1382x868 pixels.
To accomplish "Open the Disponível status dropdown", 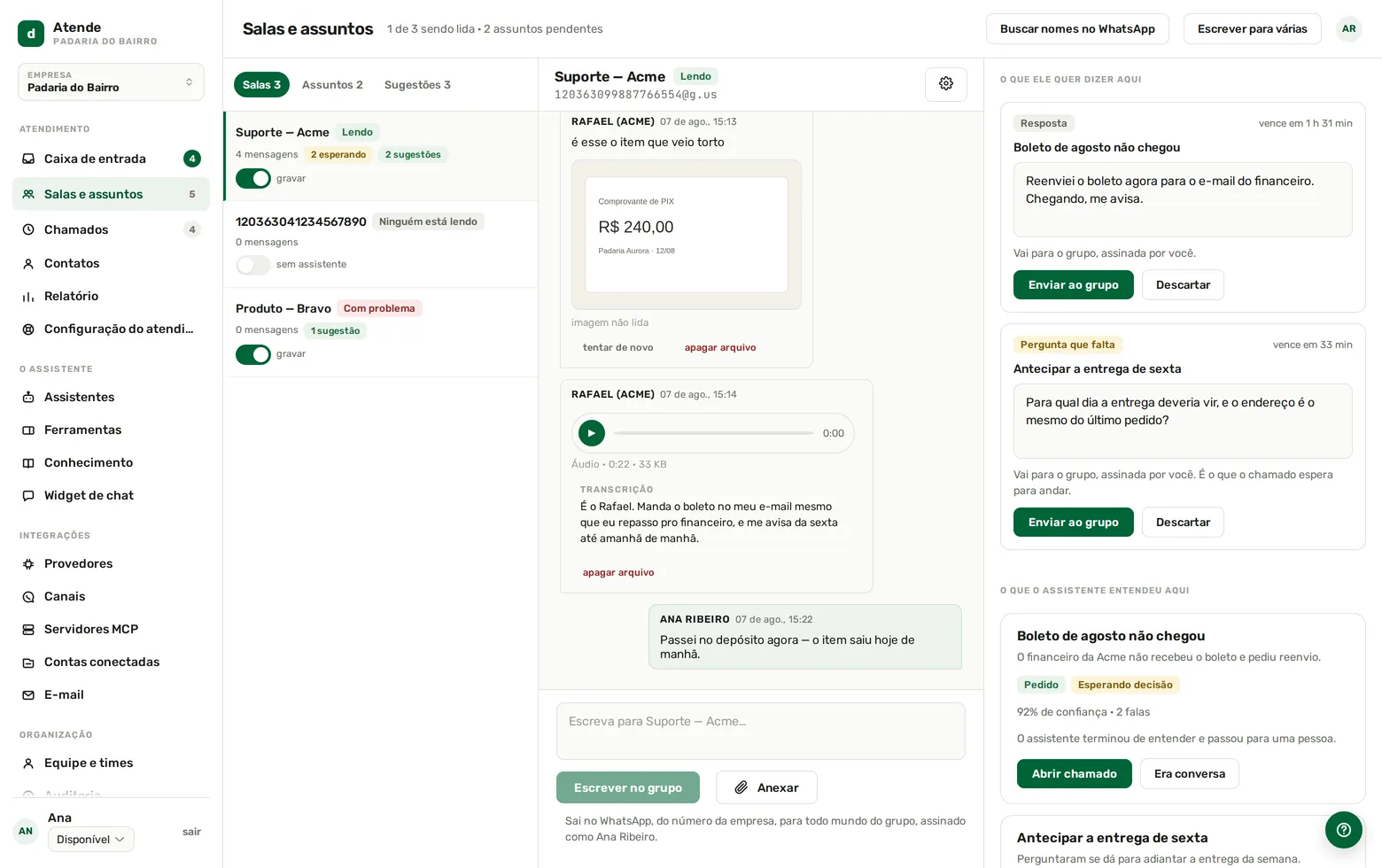I will [90, 839].
